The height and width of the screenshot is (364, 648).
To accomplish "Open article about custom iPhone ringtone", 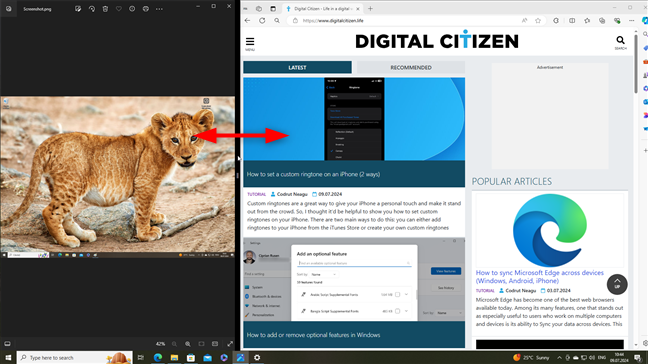I will [313, 174].
